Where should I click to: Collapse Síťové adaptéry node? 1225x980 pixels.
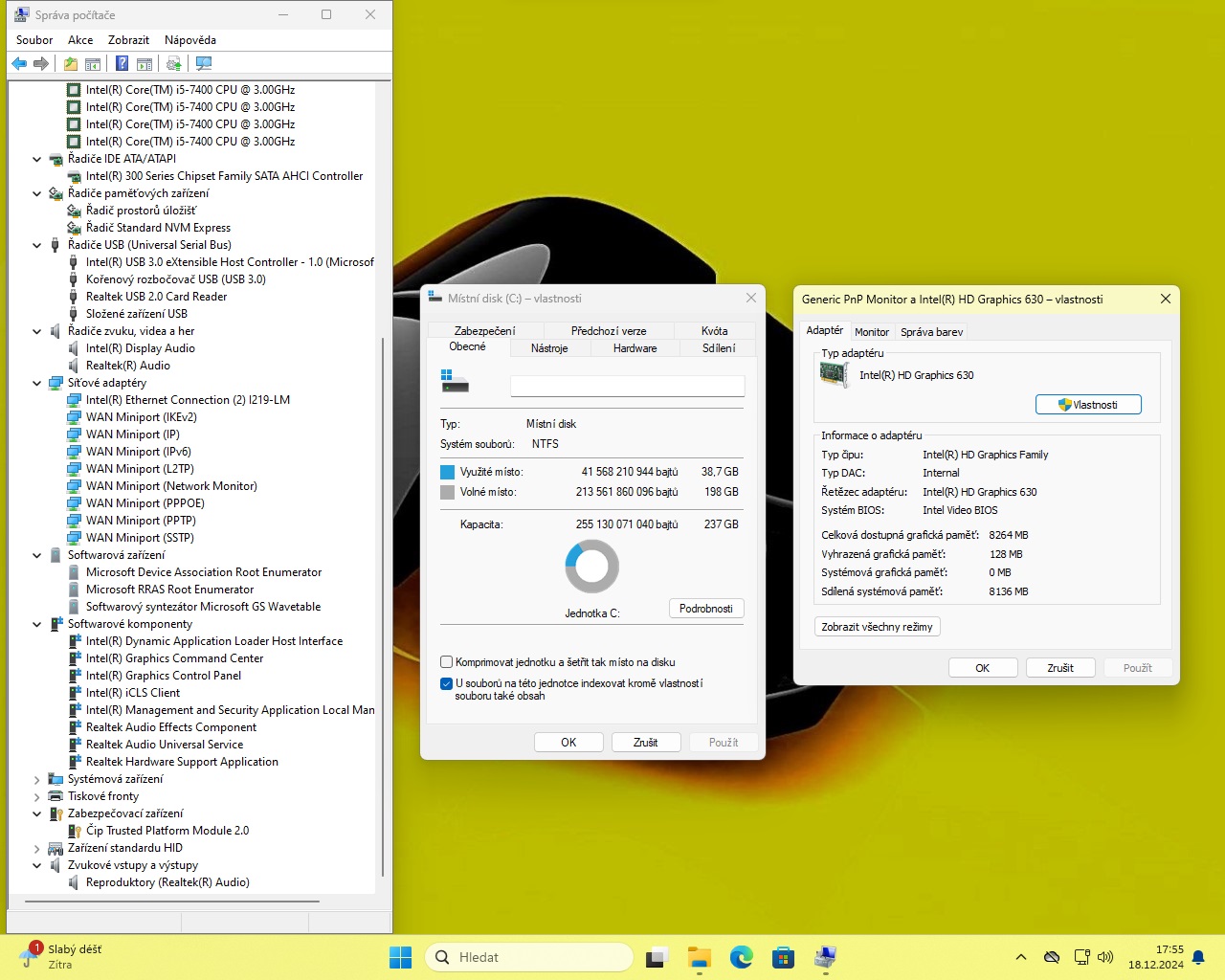[37, 383]
